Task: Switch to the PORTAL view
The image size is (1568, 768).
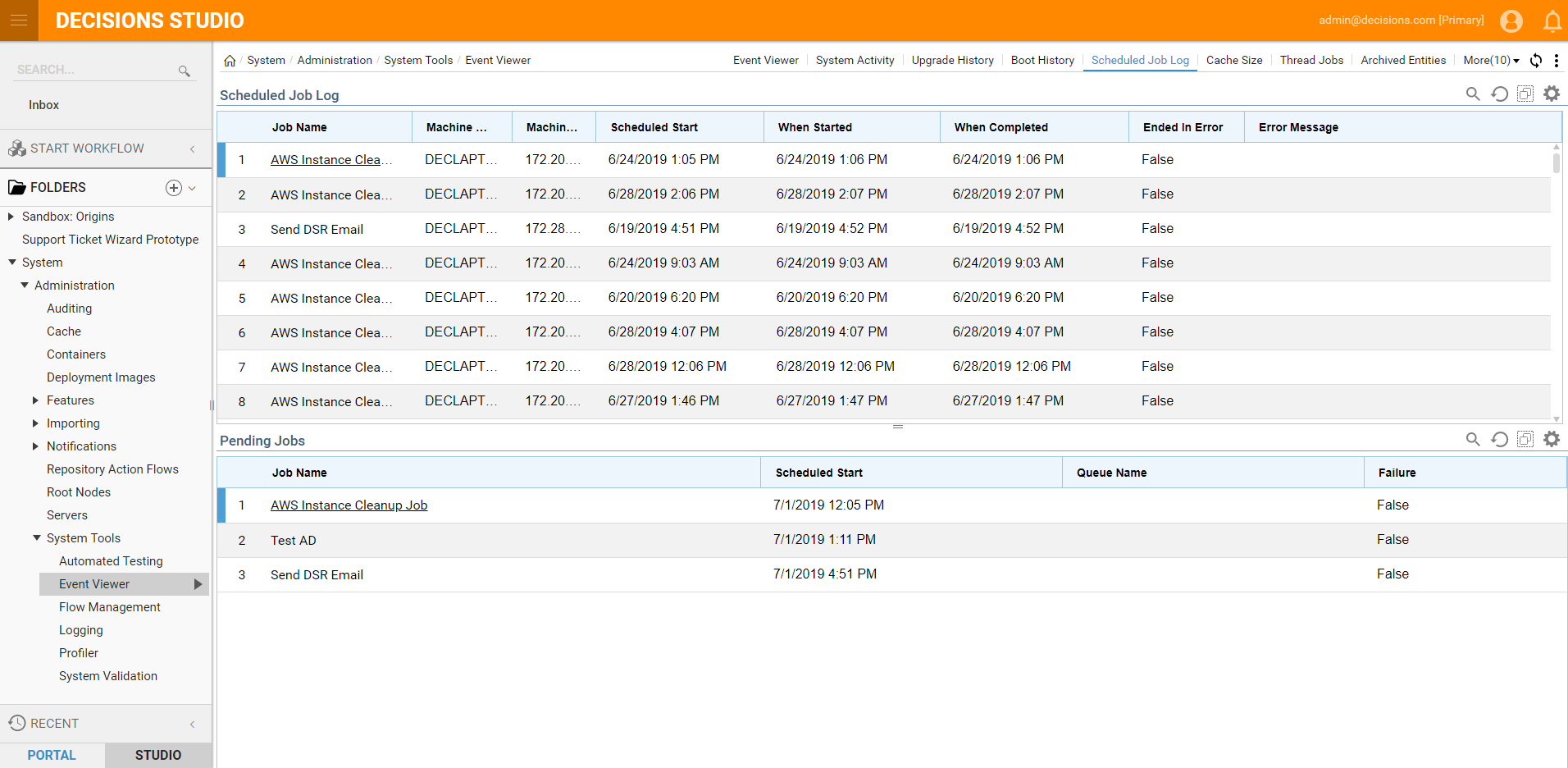Action: pyautogui.click(x=52, y=755)
